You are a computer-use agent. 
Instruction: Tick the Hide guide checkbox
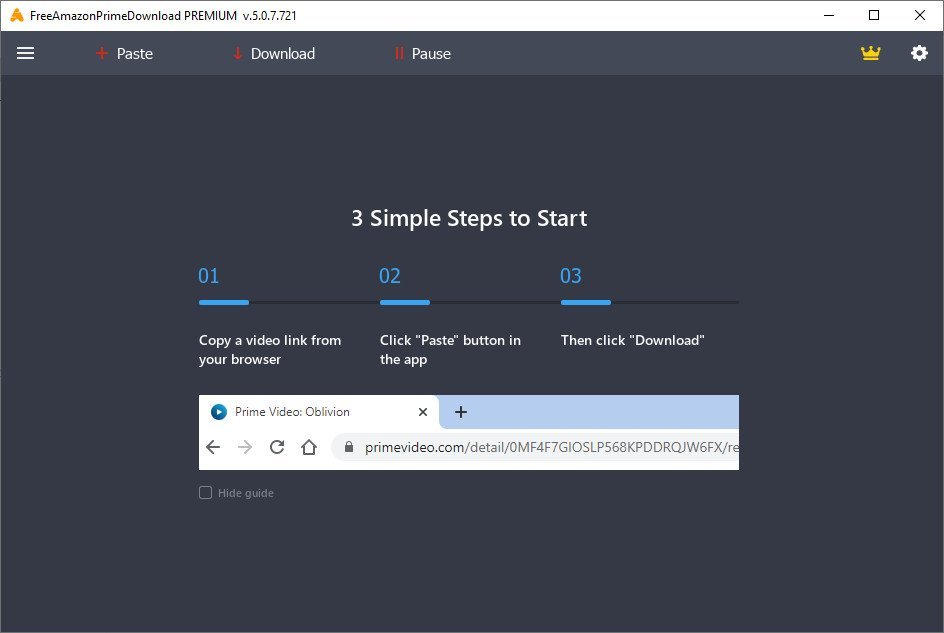pyautogui.click(x=205, y=493)
